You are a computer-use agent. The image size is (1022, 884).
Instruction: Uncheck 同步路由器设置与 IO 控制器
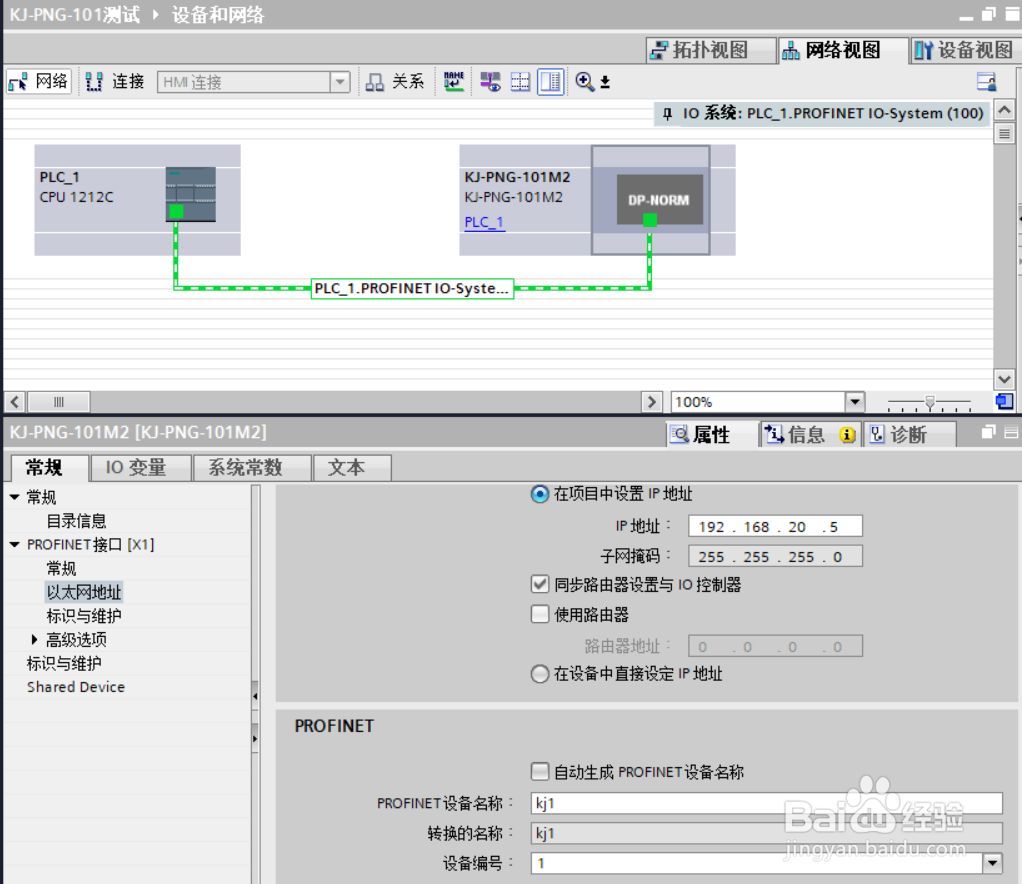pos(540,584)
